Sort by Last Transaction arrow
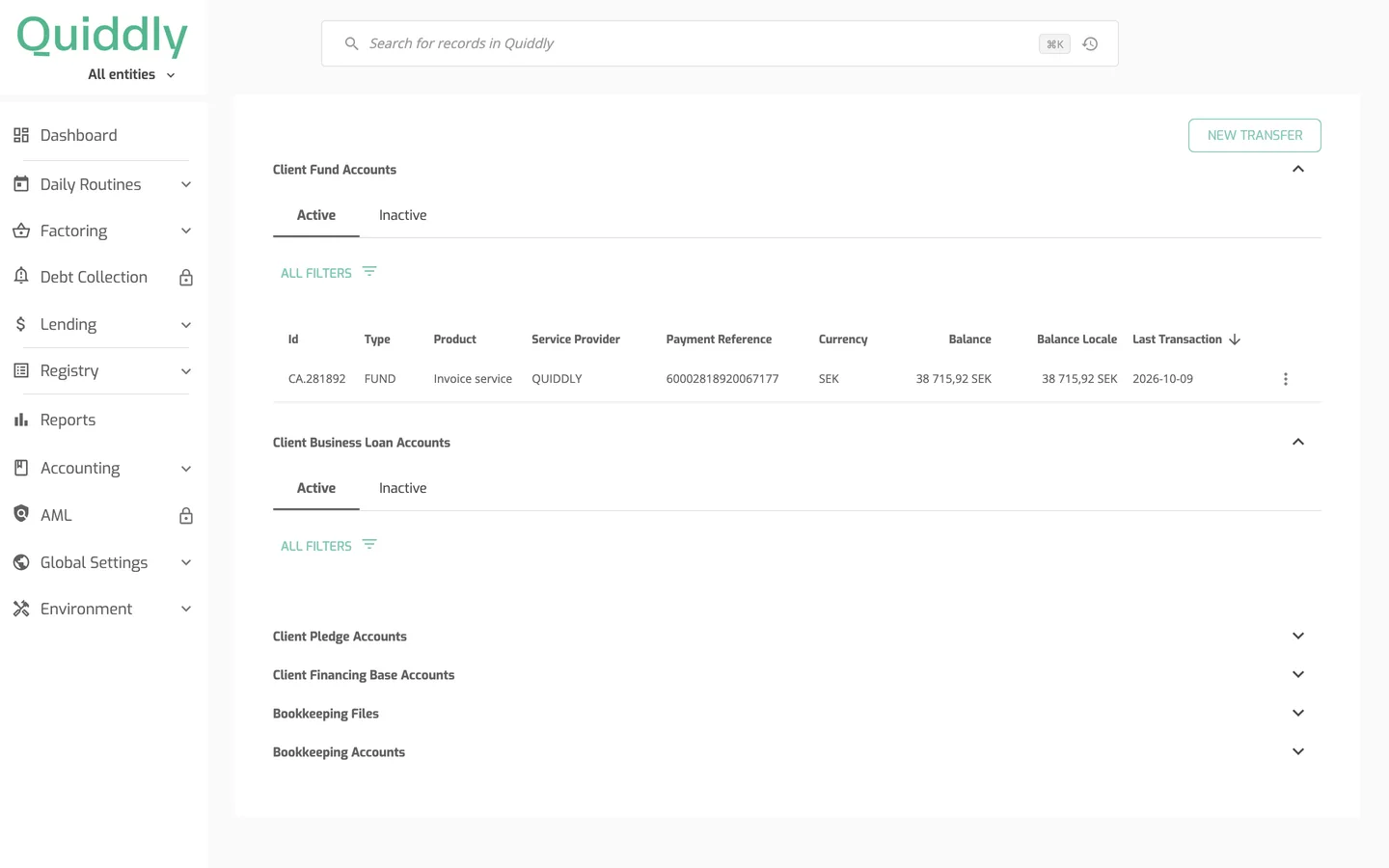The height and width of the screenshot is (868, 1389). 1235,339
